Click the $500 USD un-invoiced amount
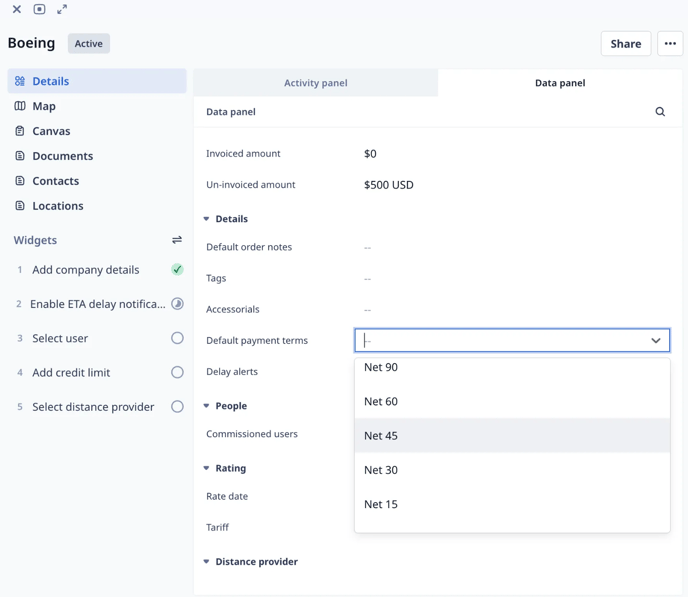 pos(389,185)
